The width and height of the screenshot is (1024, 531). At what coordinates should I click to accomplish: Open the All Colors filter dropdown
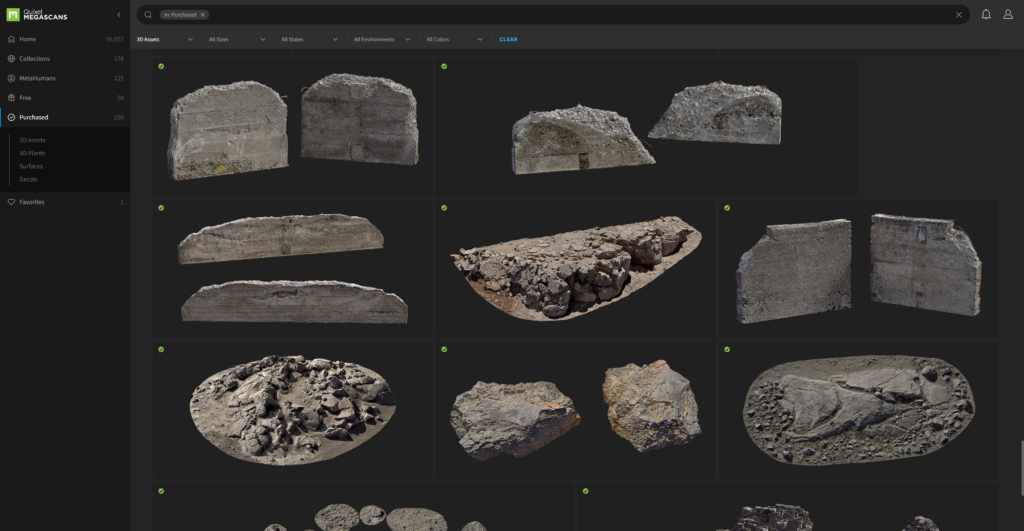[454, 39]
